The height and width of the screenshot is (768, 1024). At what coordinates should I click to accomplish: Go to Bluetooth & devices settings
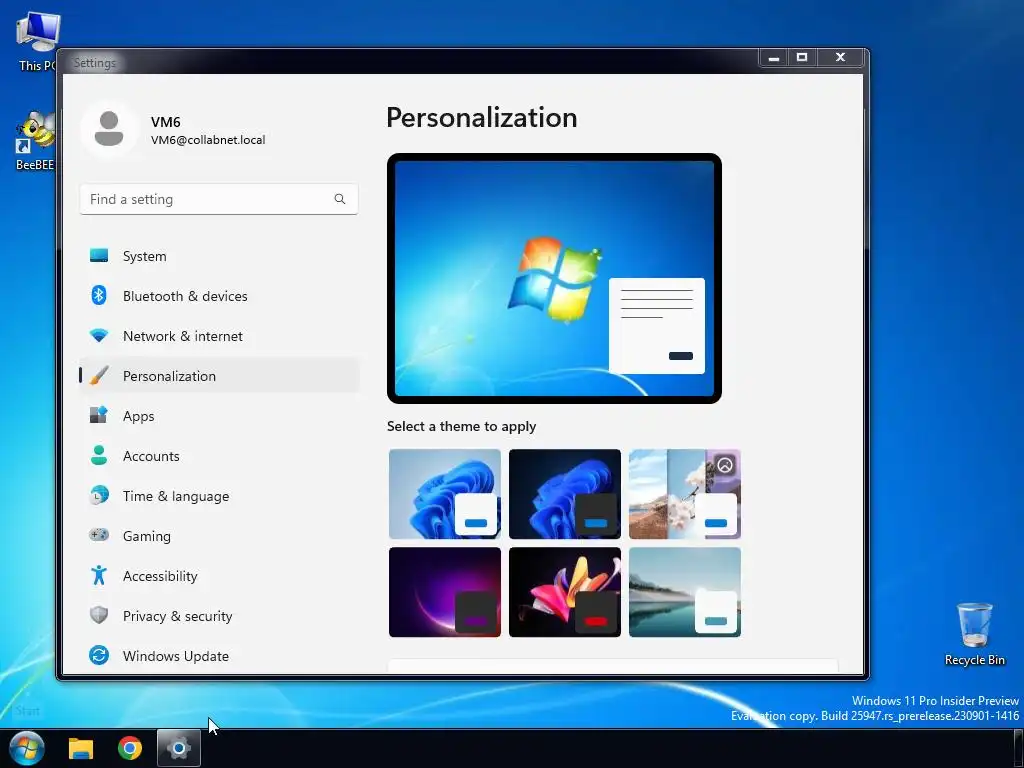(x=219, y=296)
